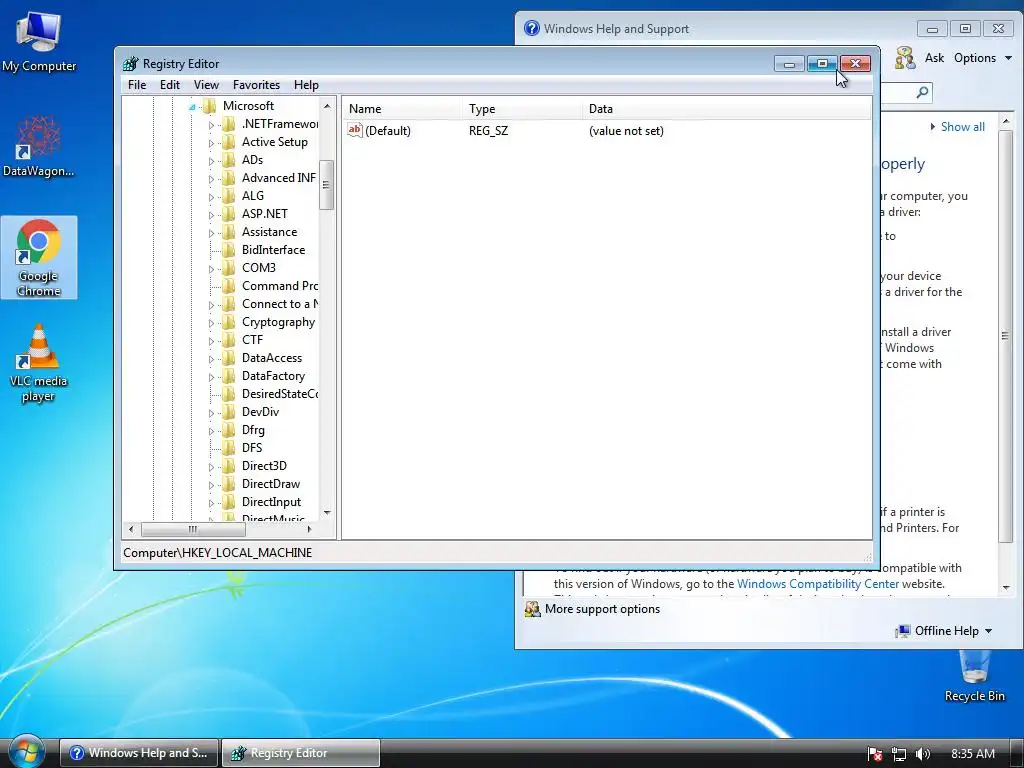1024x768 pixels.
Task: Expand the Direct3D key
Action: [211, 466]
